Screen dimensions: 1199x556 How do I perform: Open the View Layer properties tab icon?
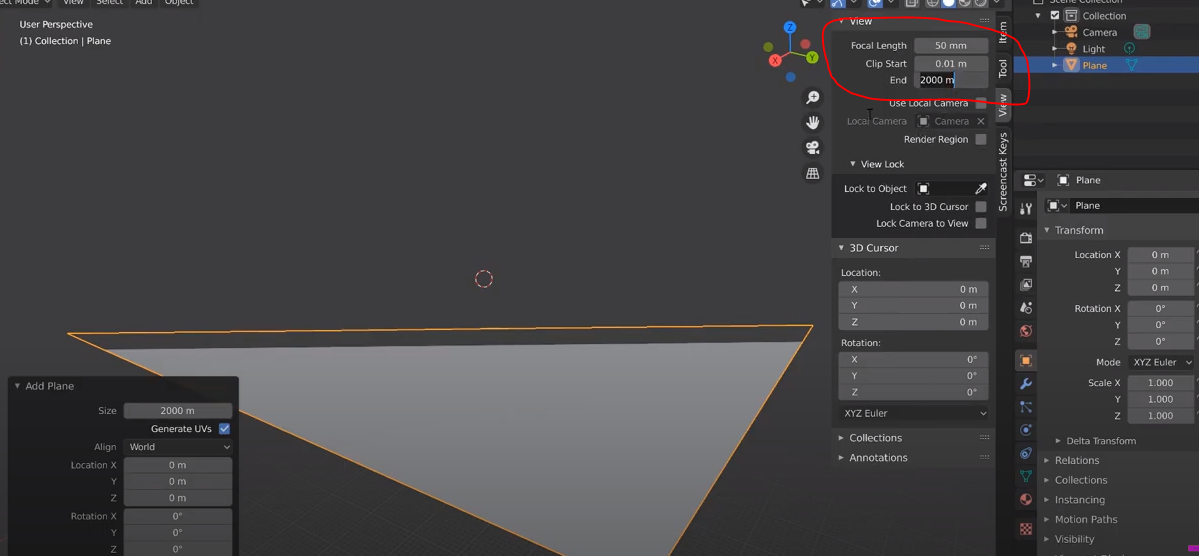(1026, 285)
